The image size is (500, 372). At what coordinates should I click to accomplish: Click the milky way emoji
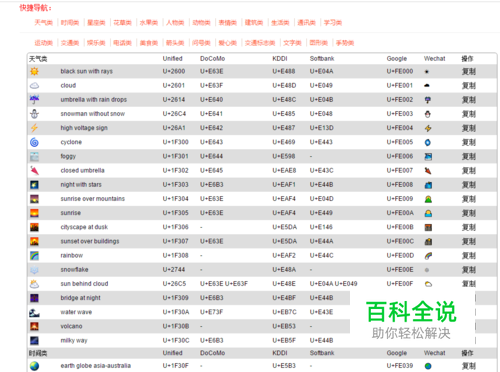click(x=34, y=341)
